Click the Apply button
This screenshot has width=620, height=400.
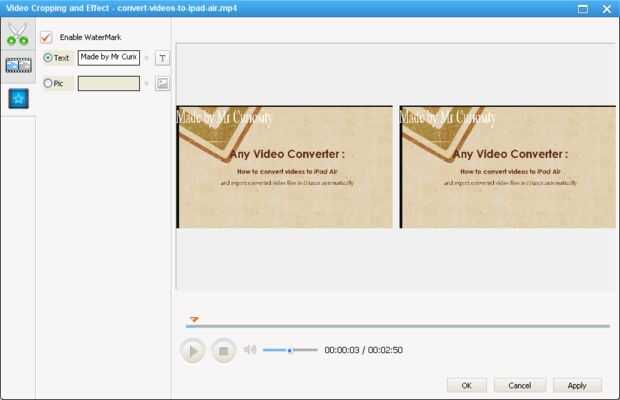[577, 385]
